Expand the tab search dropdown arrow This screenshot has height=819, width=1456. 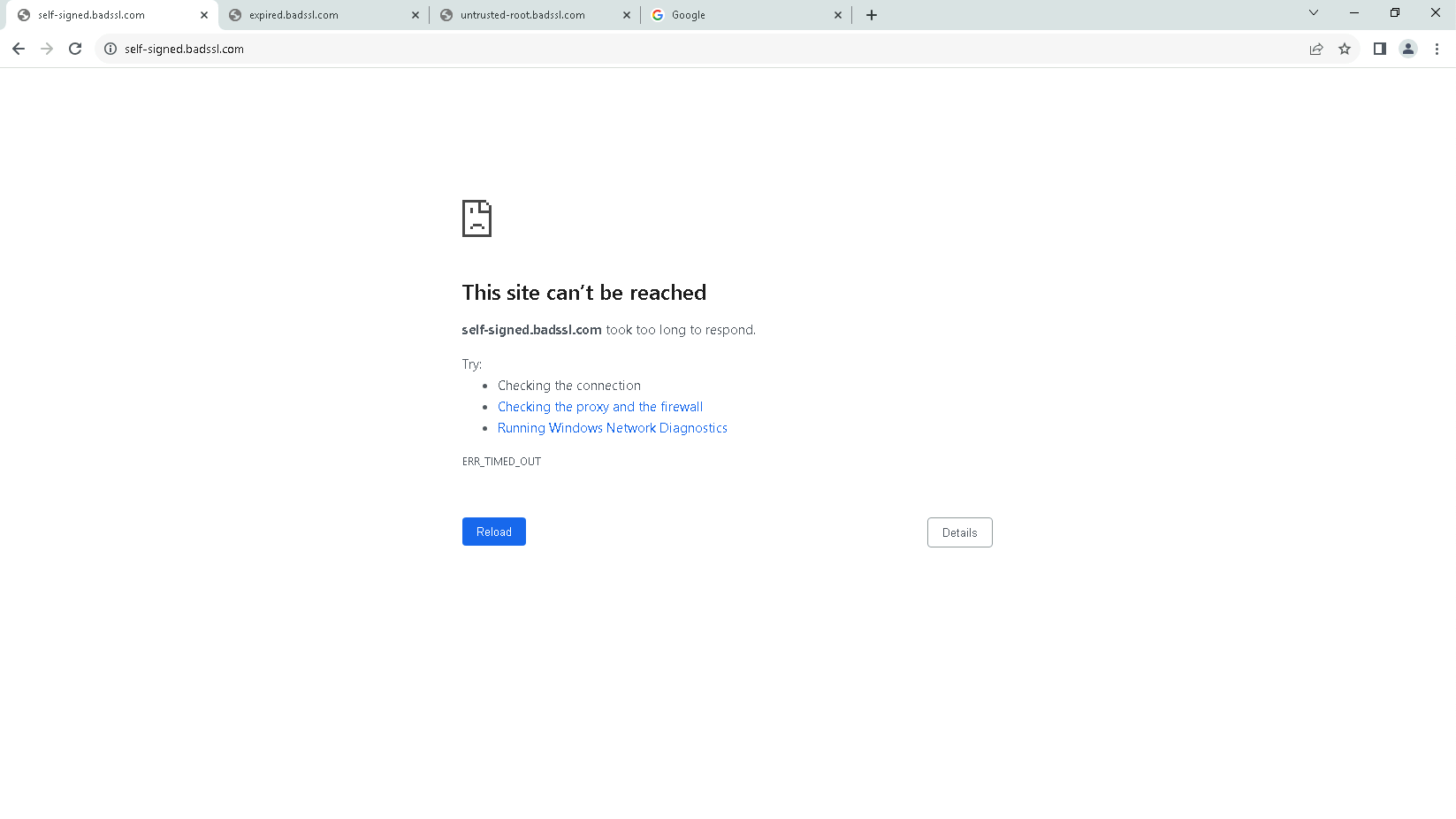[x=1314, y=12]
